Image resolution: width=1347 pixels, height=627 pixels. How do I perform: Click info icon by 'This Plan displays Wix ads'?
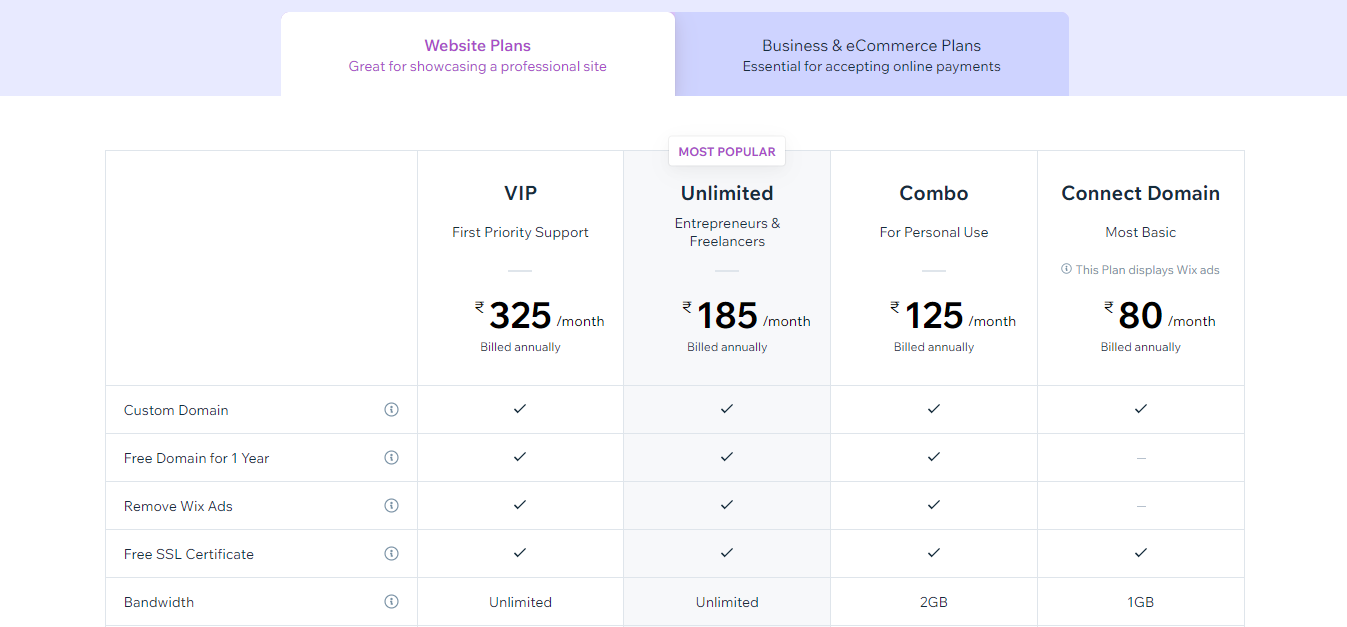1066,270
